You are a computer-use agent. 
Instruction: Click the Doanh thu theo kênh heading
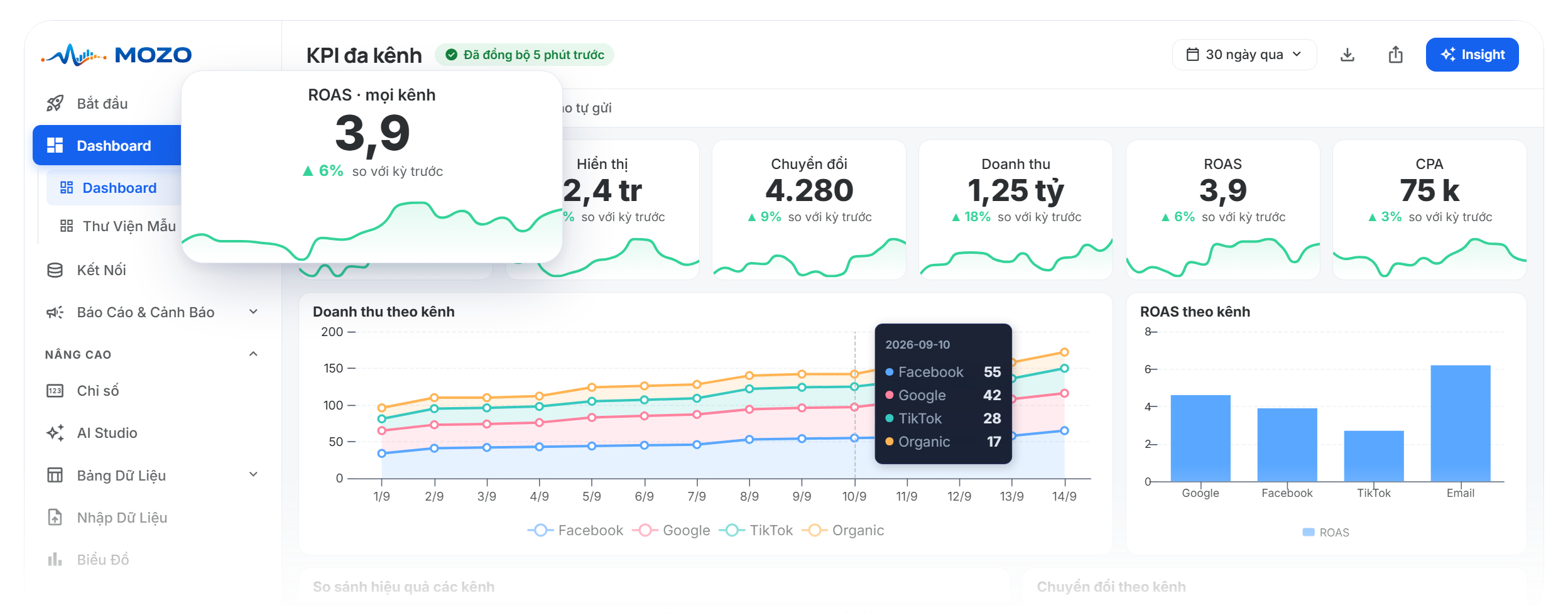coord(383,312)
